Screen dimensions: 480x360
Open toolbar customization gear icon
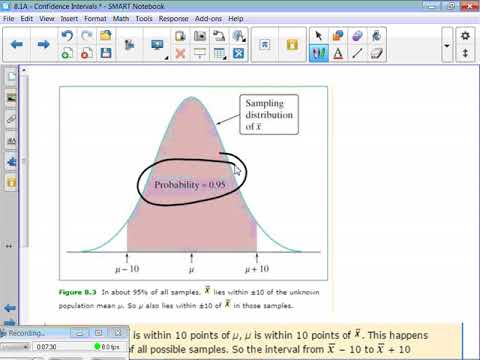tap(465, 36)
